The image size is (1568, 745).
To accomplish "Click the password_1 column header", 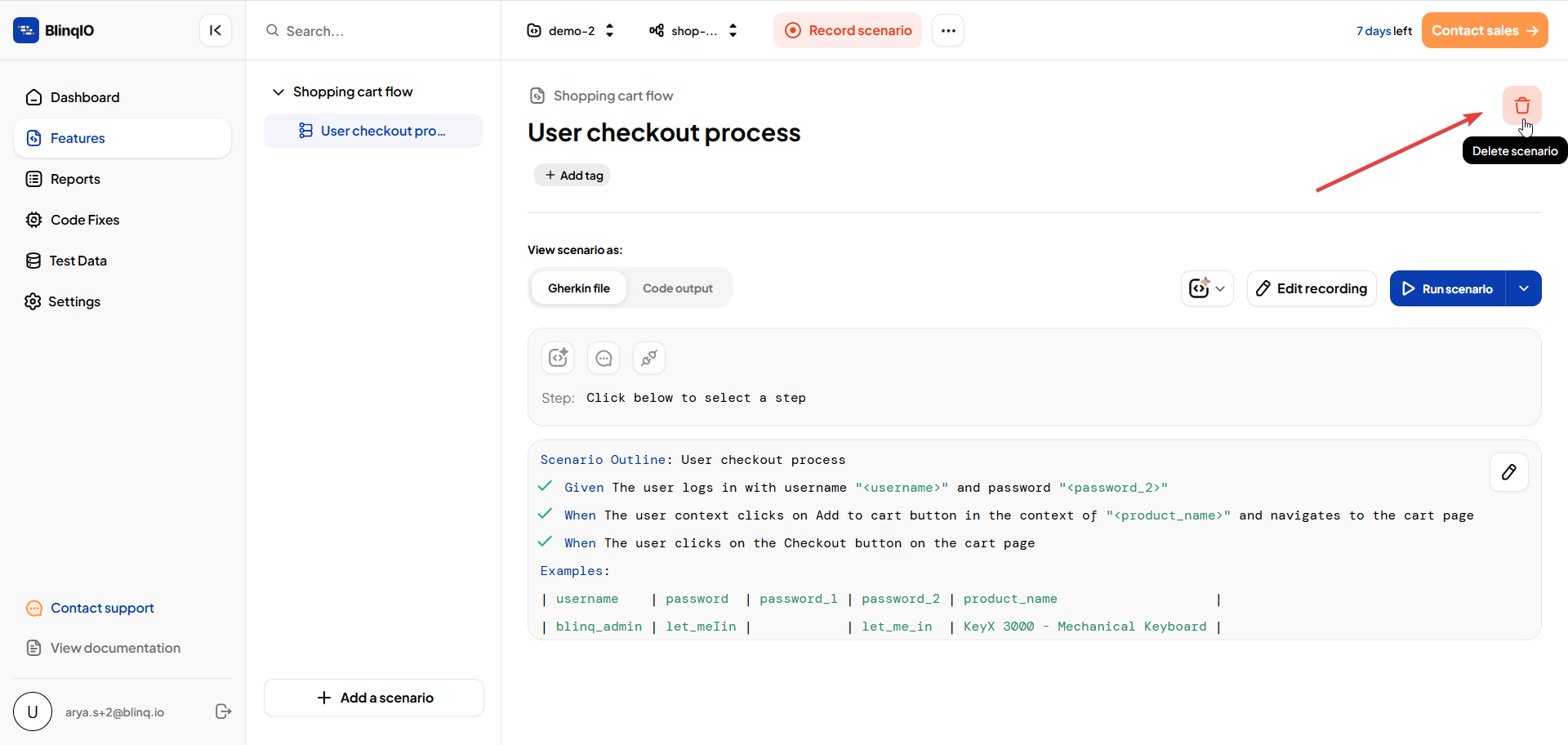I will tap(799, 599).
